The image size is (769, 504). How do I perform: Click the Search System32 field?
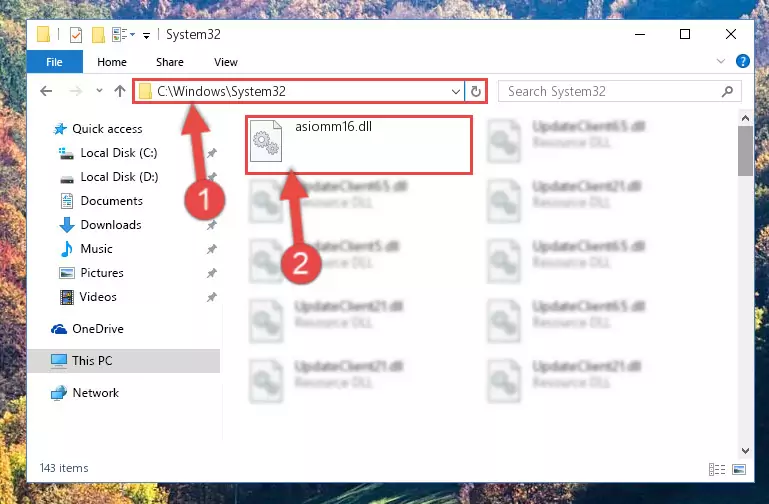point(619,92)
